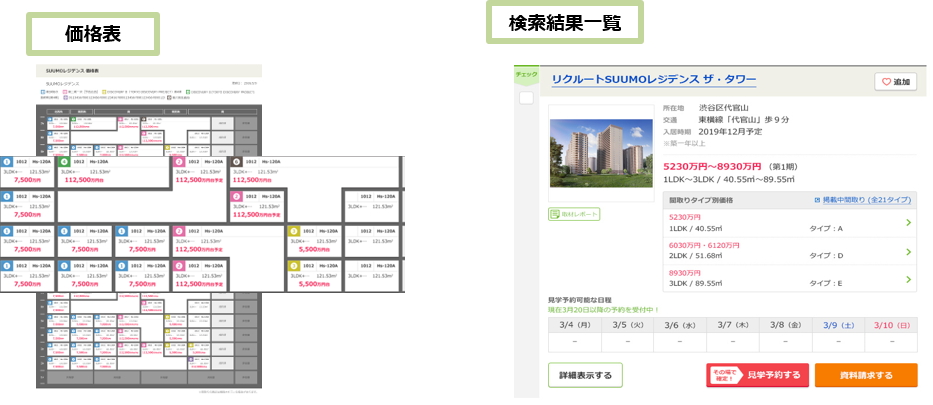
Task: Click the 間取りタイプ別価格 header
Action: tap(701, 200)
